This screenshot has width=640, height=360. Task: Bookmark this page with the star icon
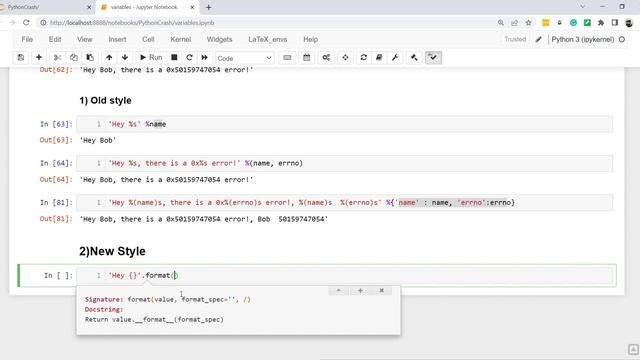pyautogui.click(x=529, y=23)
